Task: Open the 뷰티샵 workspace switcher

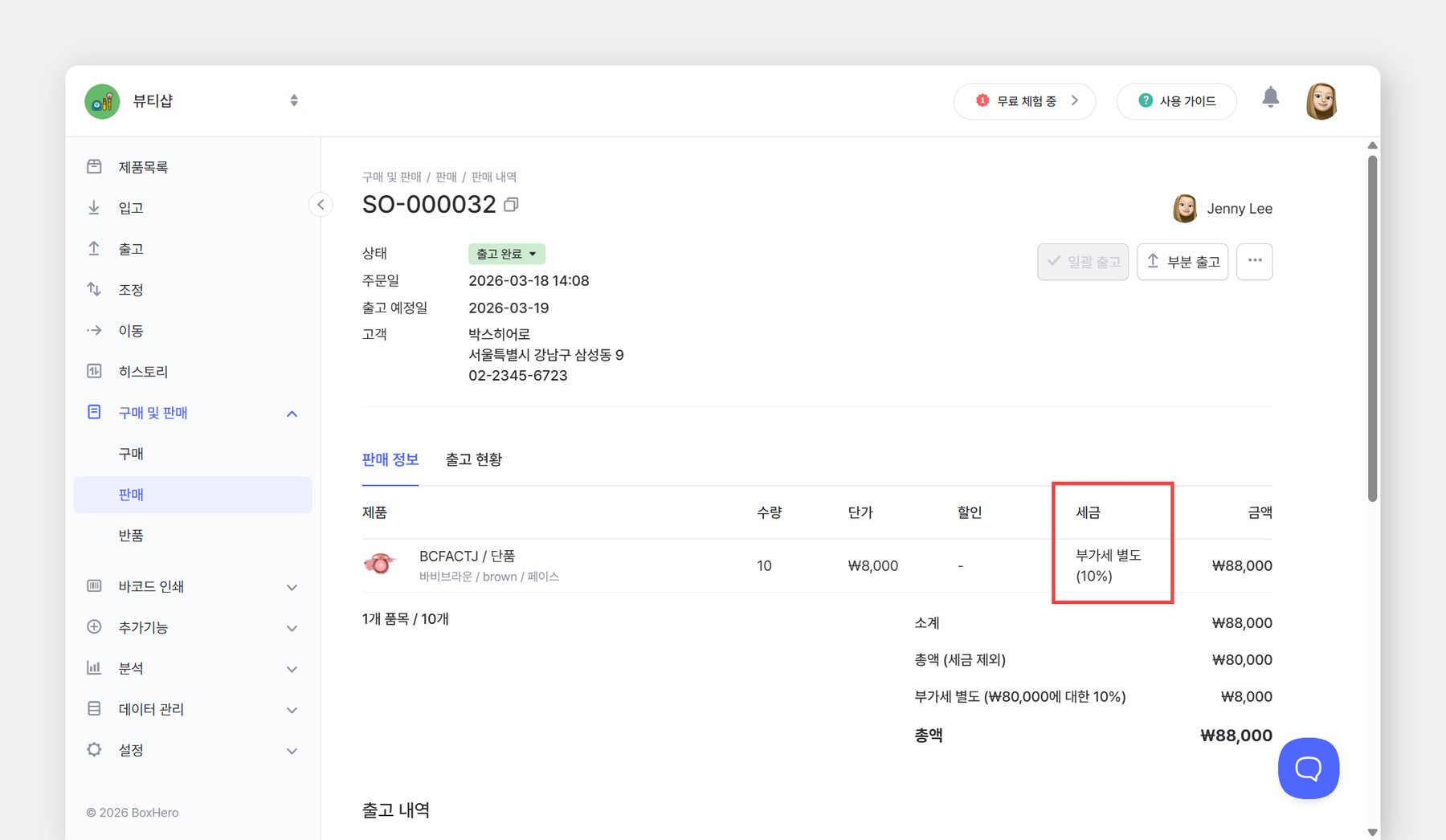Action: pyautogui.click(x=294, y=100)
